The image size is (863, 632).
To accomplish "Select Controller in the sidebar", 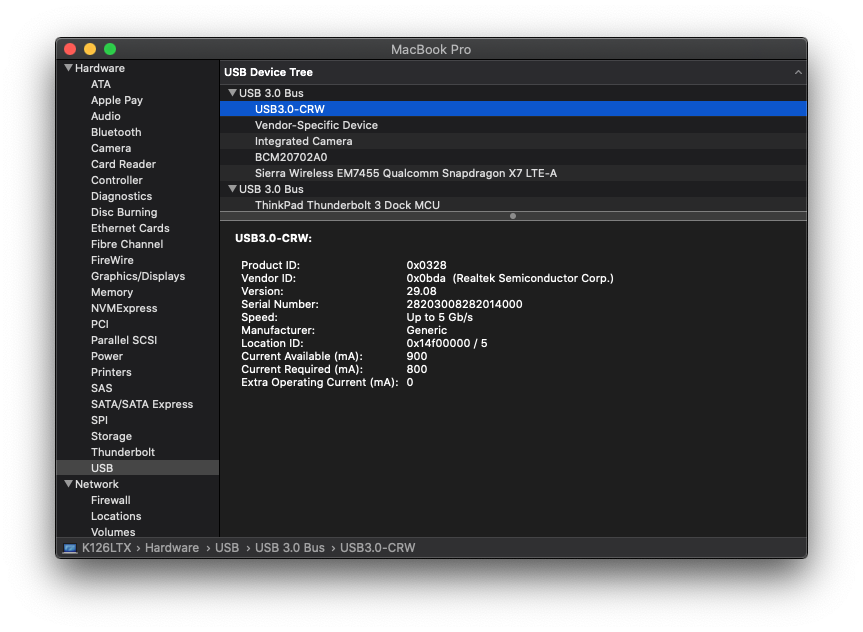I will [117, 180].
